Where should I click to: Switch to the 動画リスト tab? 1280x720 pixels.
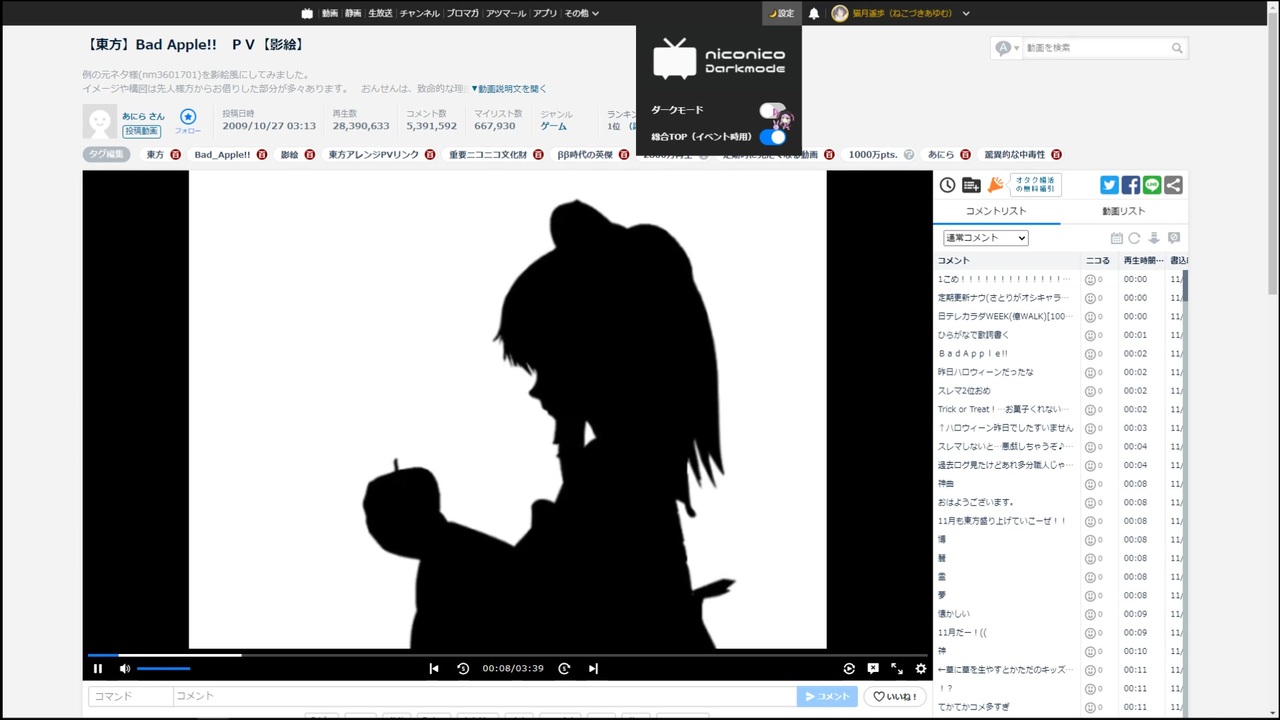1124,211
